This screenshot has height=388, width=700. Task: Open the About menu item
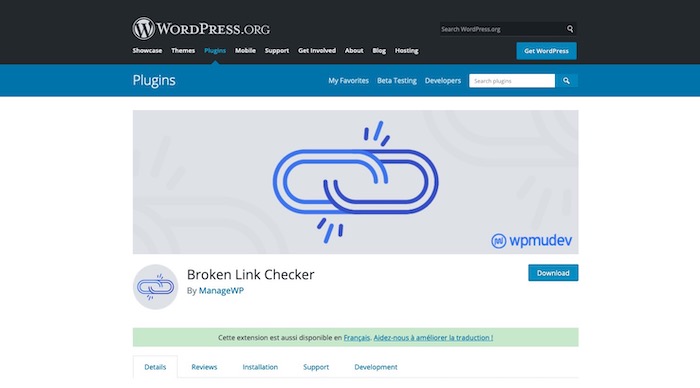coord(354,50)
